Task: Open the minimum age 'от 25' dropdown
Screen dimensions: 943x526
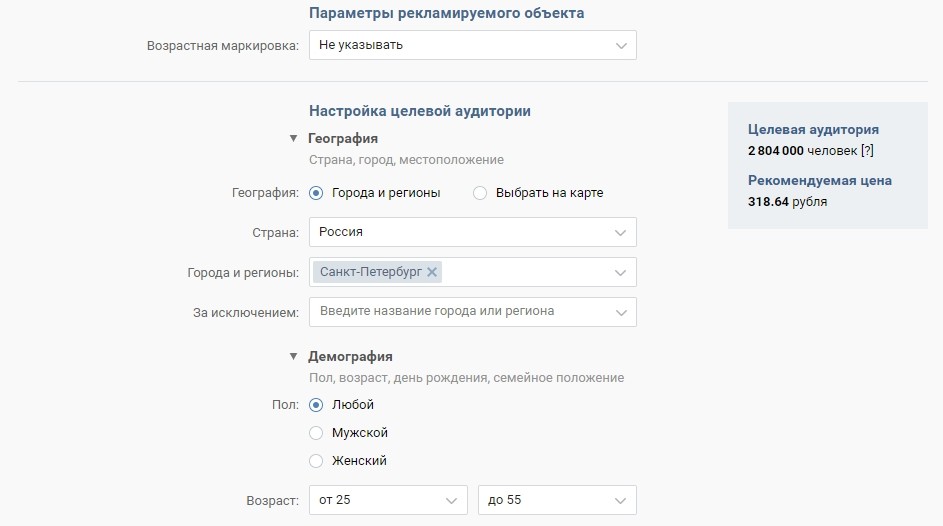Action: [388, 500]
